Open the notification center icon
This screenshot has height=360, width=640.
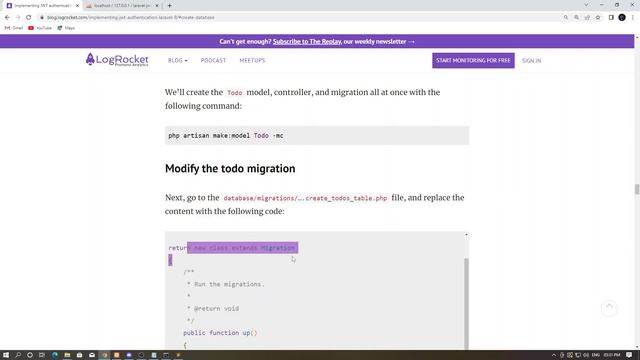tap(629, 355)
